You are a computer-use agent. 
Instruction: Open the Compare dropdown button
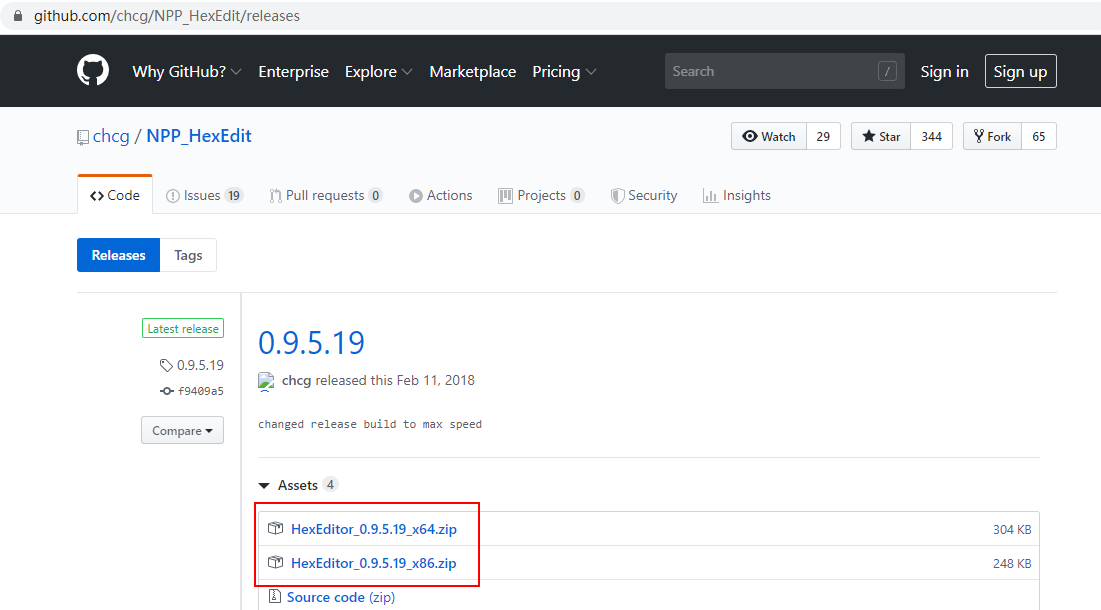click(x=183, y=430)
